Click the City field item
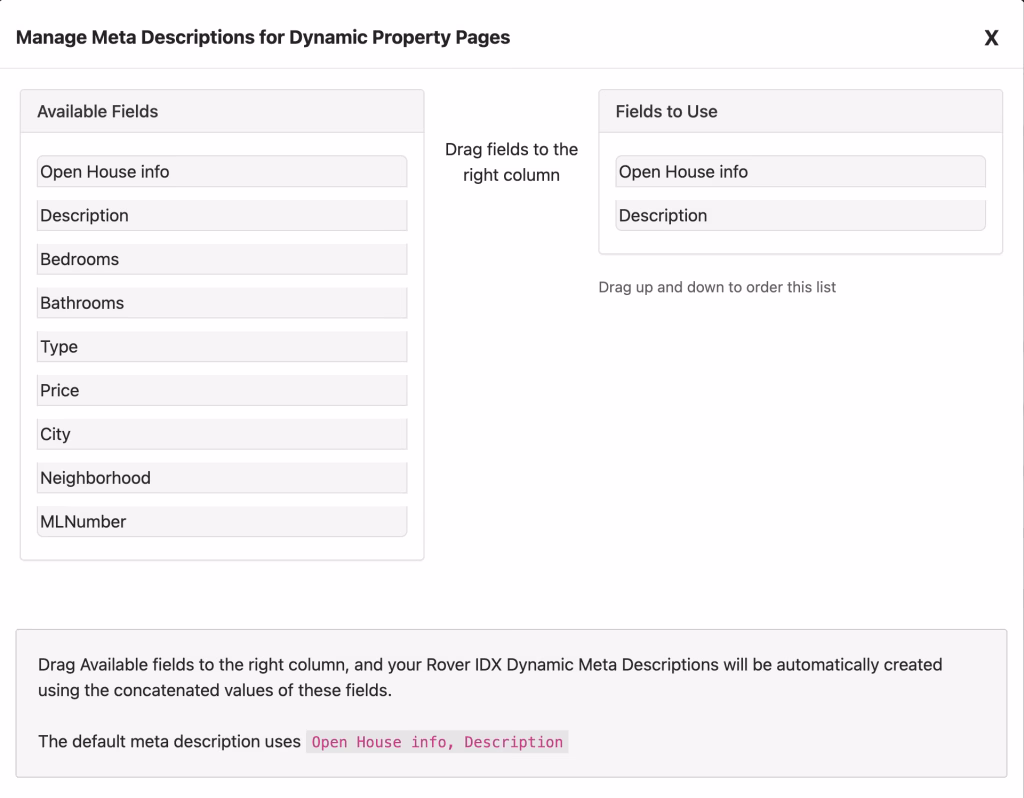The height and width of the screenshot is (798, 1024). coord(222,434)
